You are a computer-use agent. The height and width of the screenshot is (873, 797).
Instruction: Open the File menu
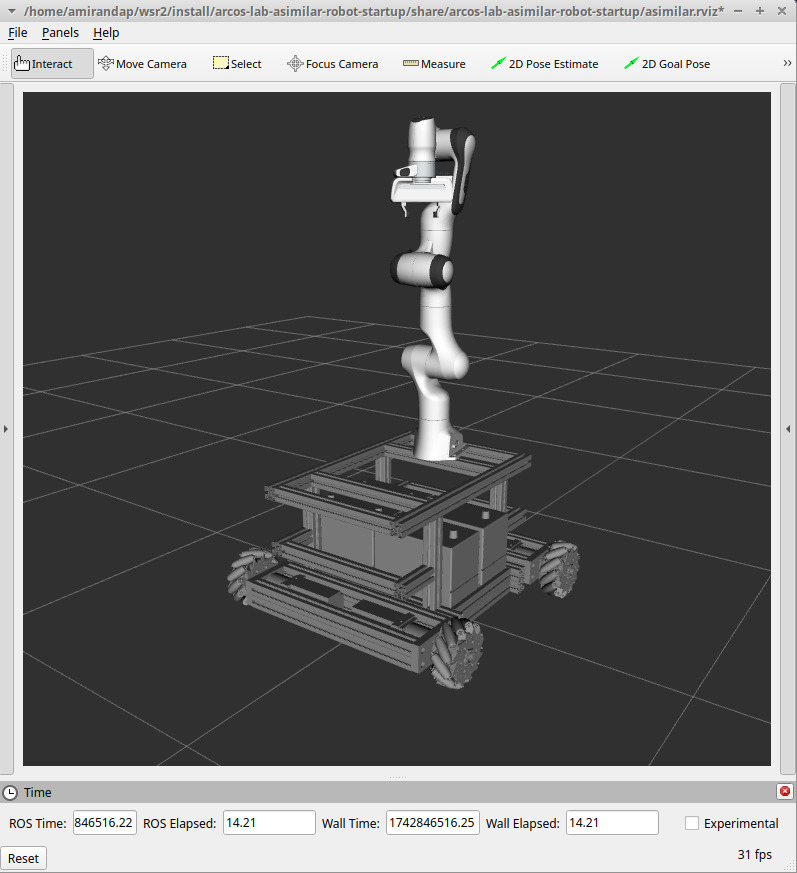tap(18, 33)
